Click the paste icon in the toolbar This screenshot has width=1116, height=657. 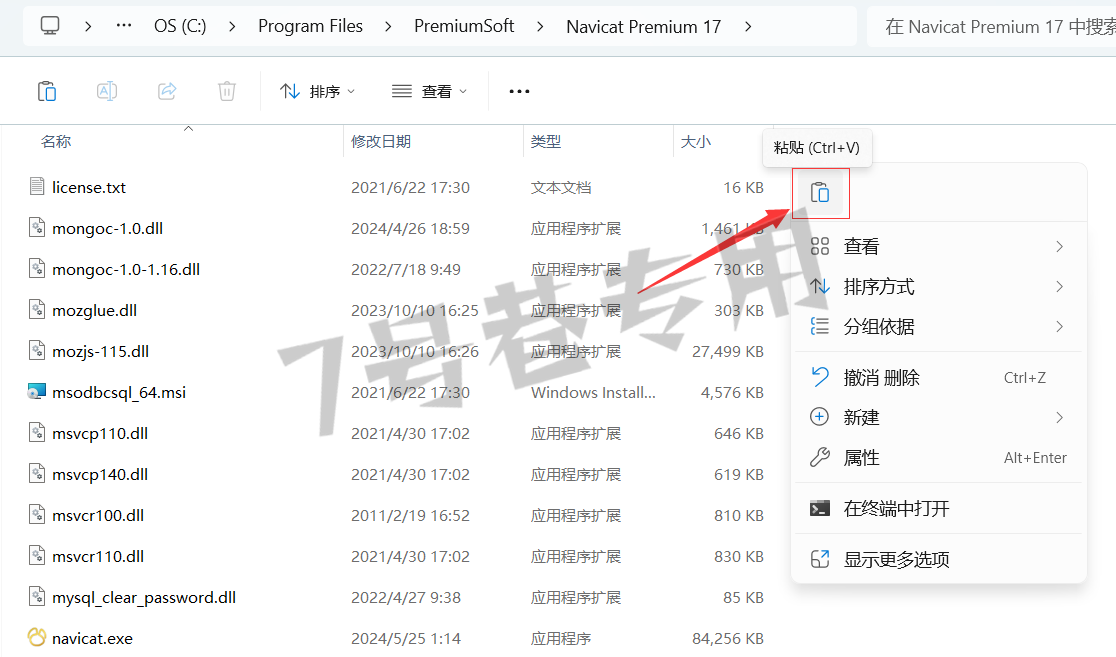tap(47, 91)
